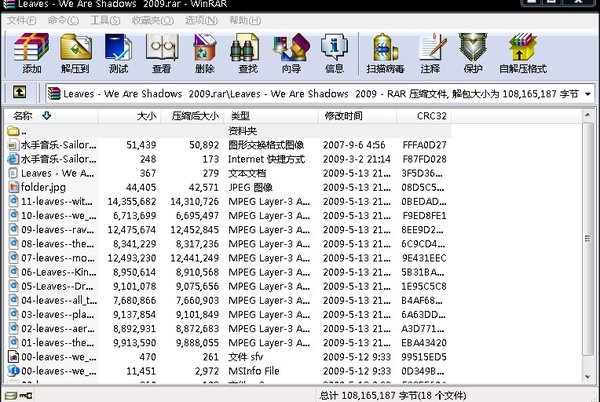Image resolution: width=600 pixels, height=402 pixels.
Task: Click the 信息 (Info) toolbar icon
Action: [x=334, y=47]
